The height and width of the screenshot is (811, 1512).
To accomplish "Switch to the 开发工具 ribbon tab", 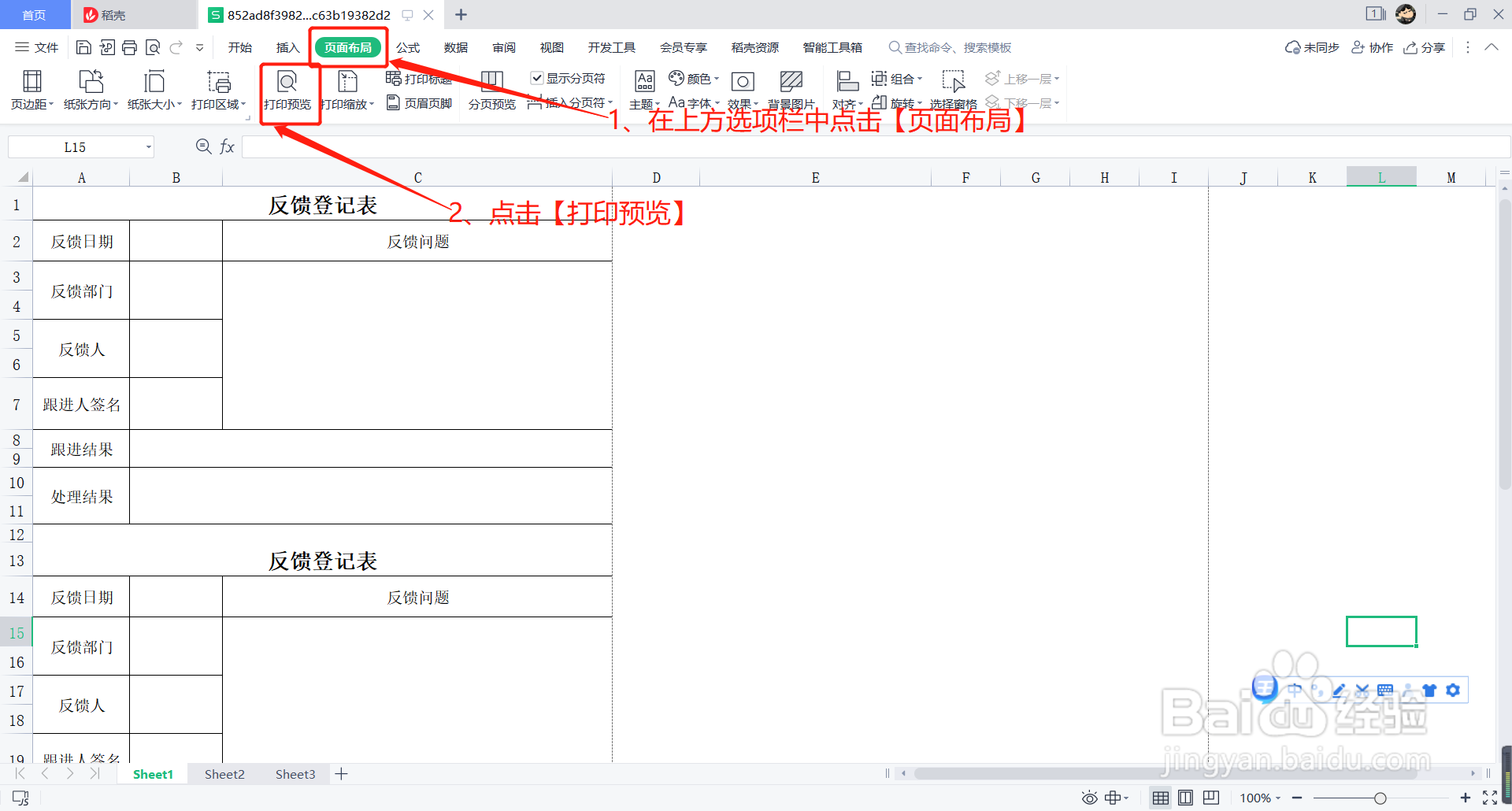I will (x=611, y=47).
